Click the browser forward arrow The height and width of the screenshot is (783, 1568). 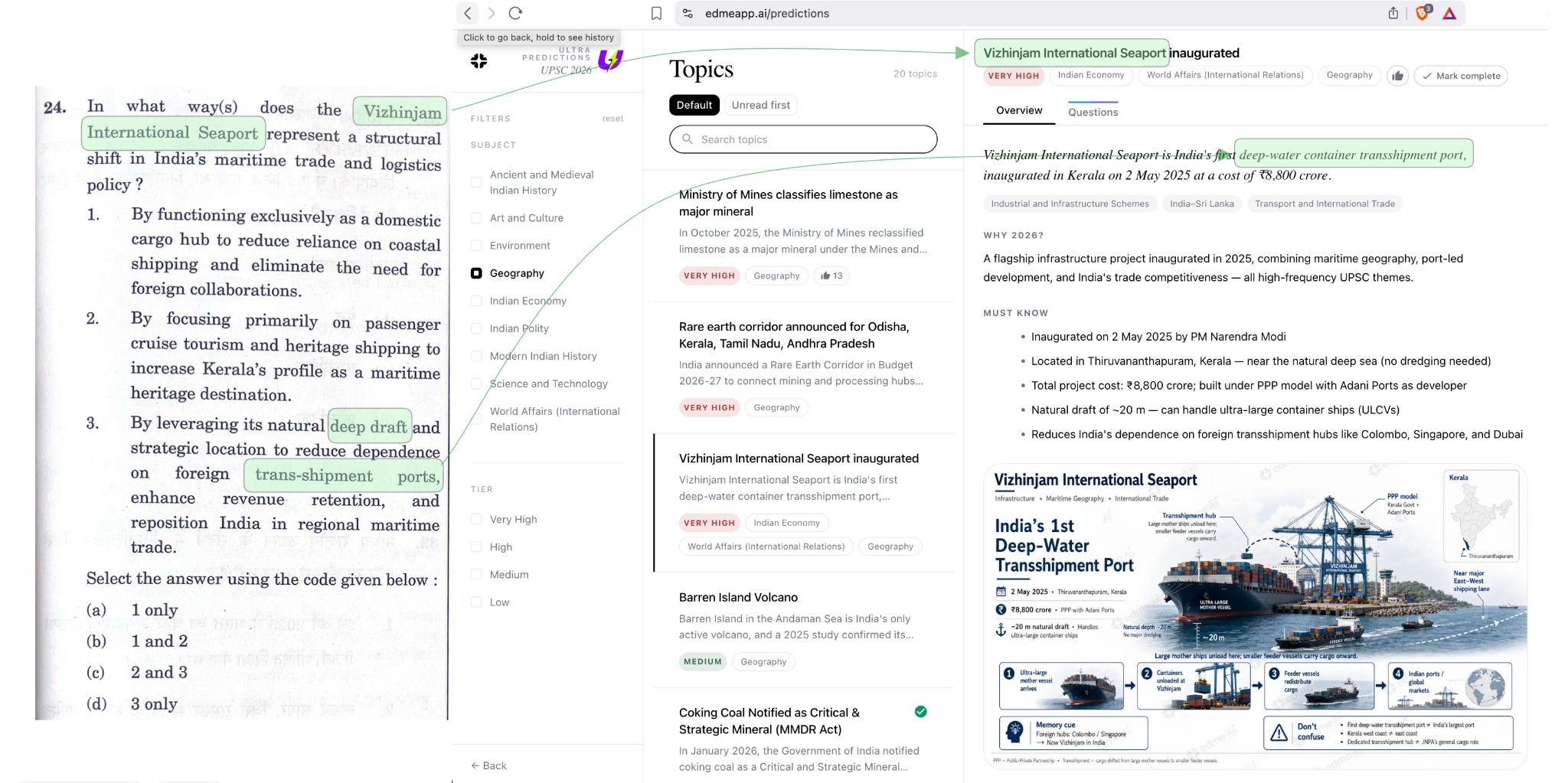(x=492, y=13)
